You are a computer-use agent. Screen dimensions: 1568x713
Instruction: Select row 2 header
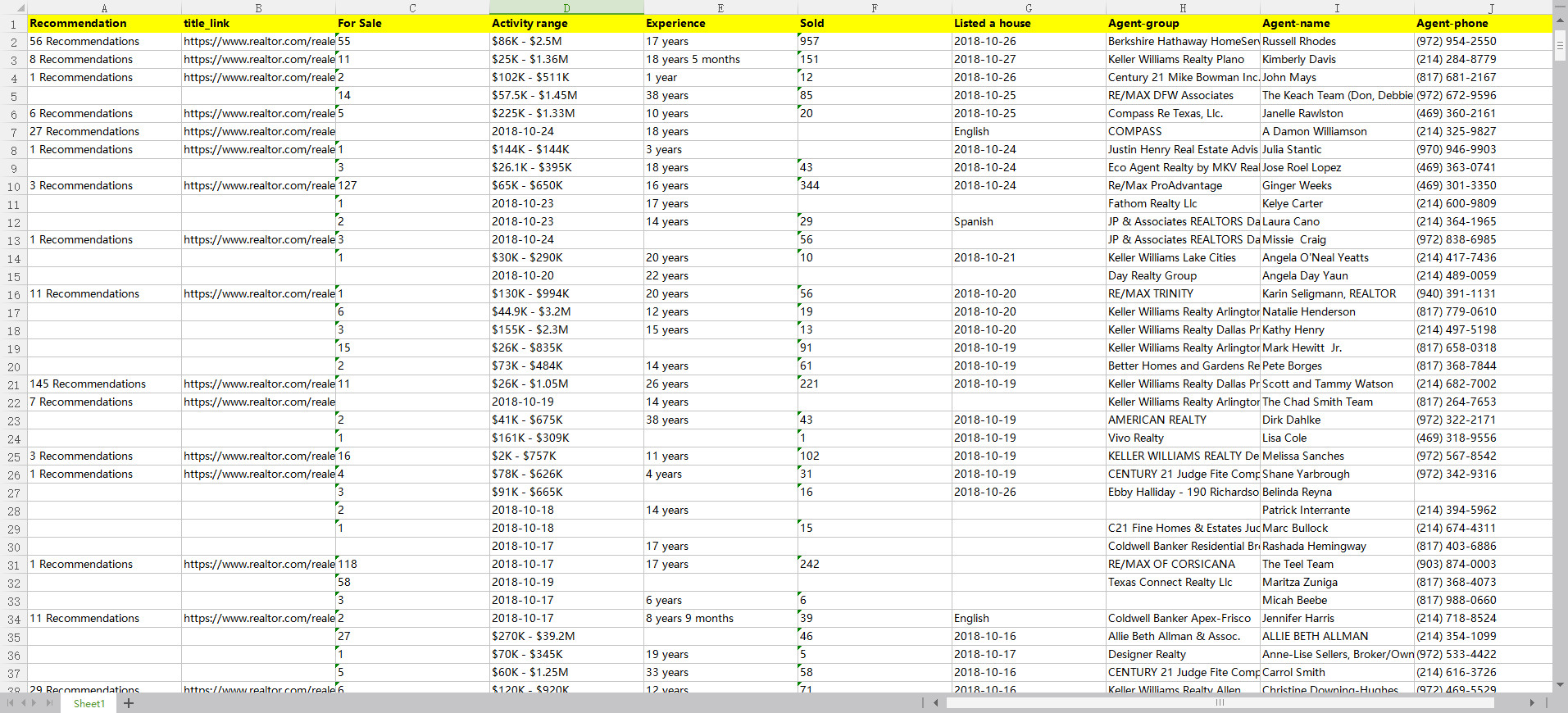coord(13,42)
